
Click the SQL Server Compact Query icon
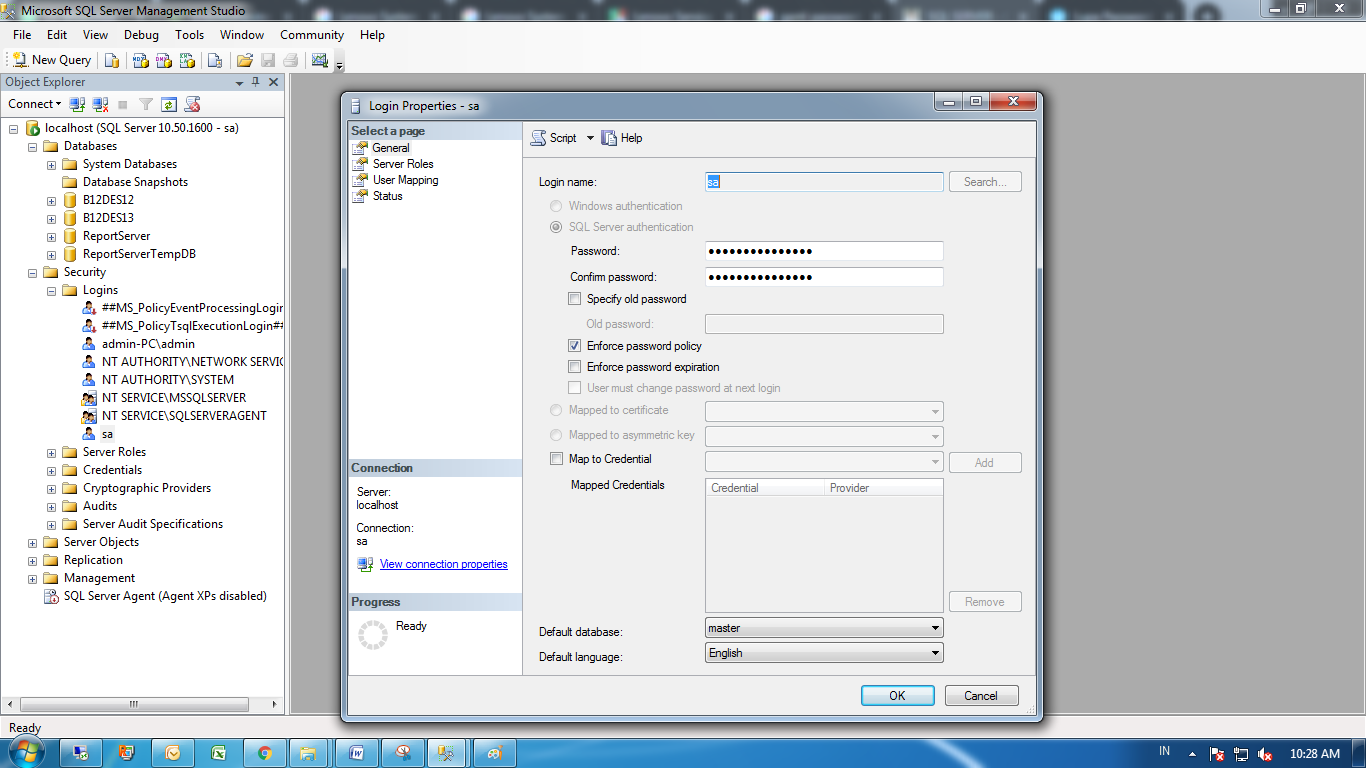pyautogui.click(x=214, y=60)
